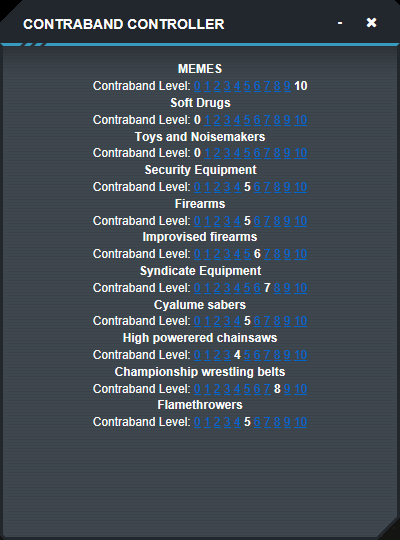Set High powerered chainsaws level to 9
This screenshot has width=400, height=540.
287,355
